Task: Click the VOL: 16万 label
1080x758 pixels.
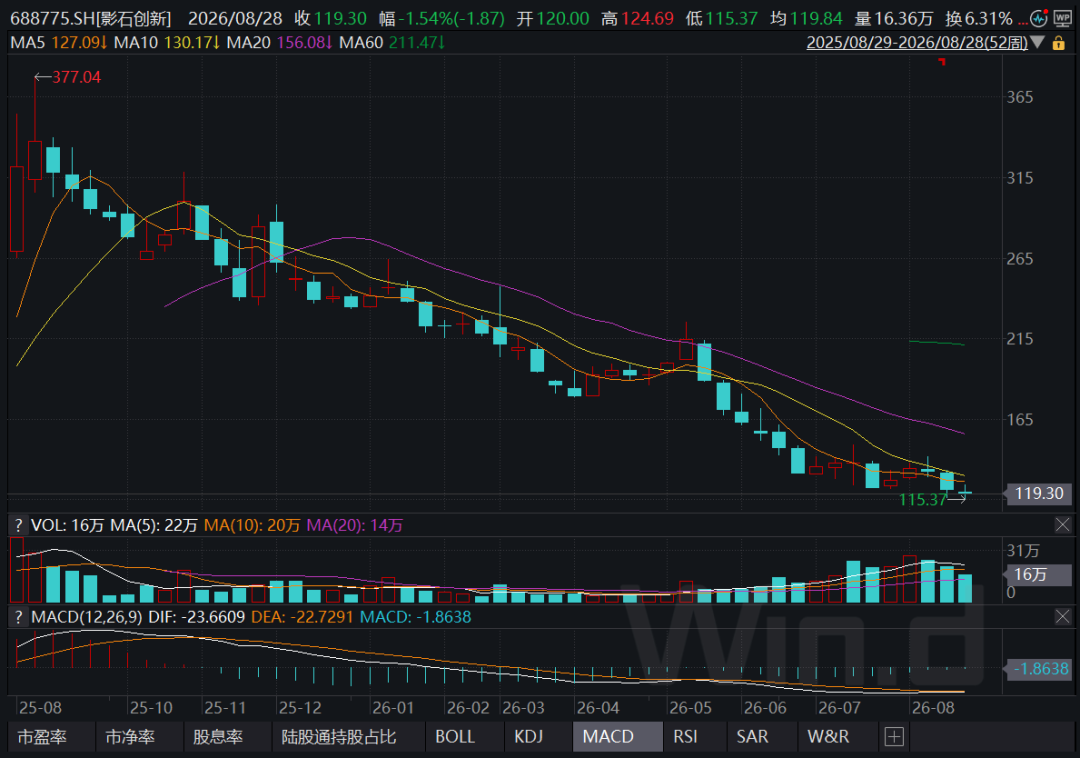Action: [68, 525]
